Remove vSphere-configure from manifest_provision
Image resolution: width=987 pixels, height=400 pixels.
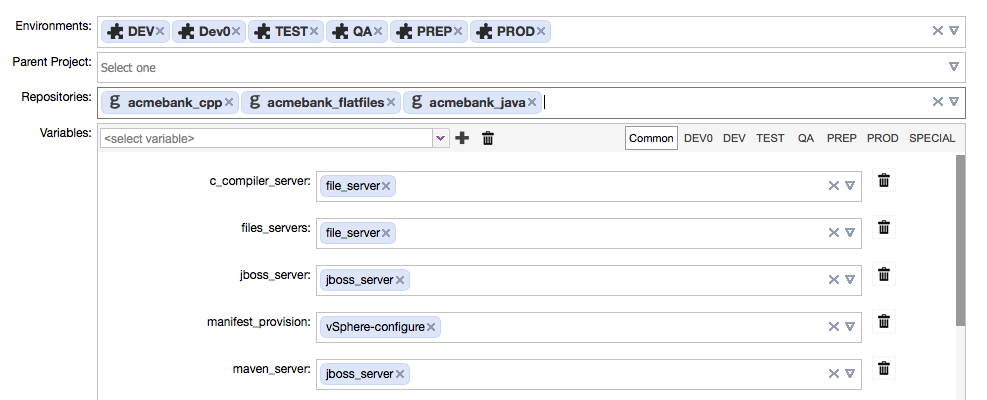tap(431, 327)
